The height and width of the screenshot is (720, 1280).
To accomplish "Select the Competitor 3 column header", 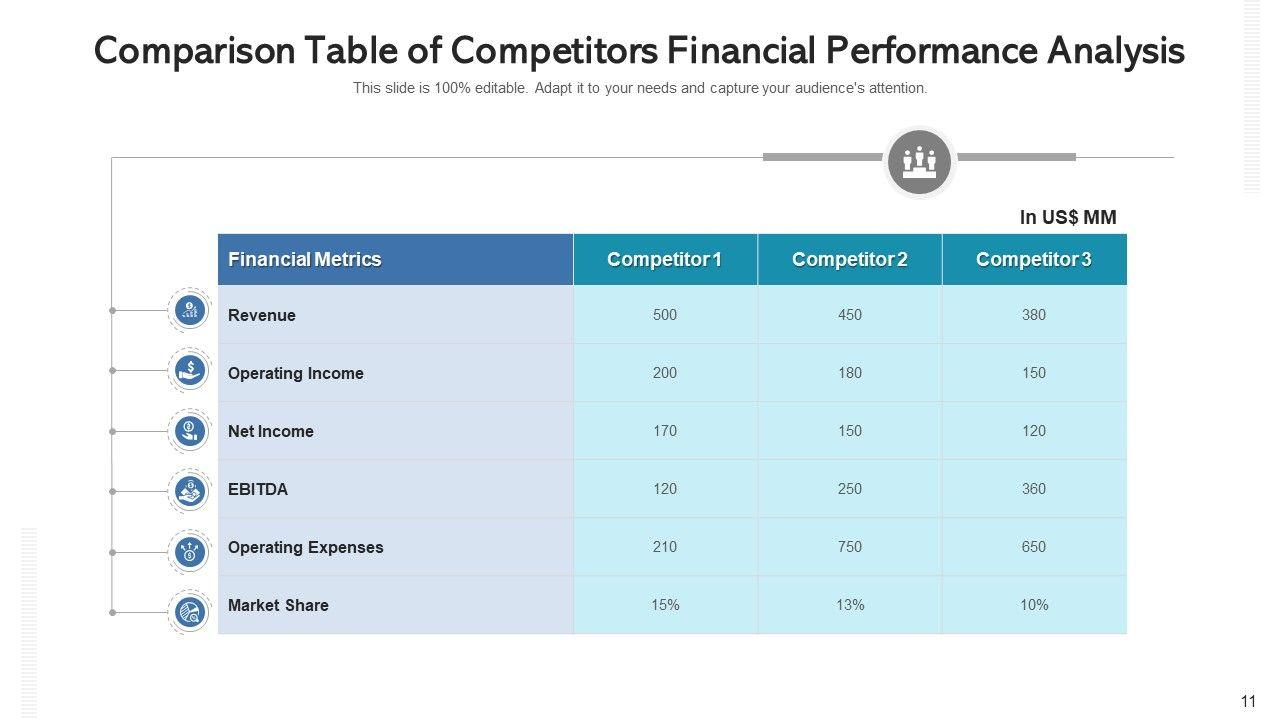I will click(x=1034, y=260).
